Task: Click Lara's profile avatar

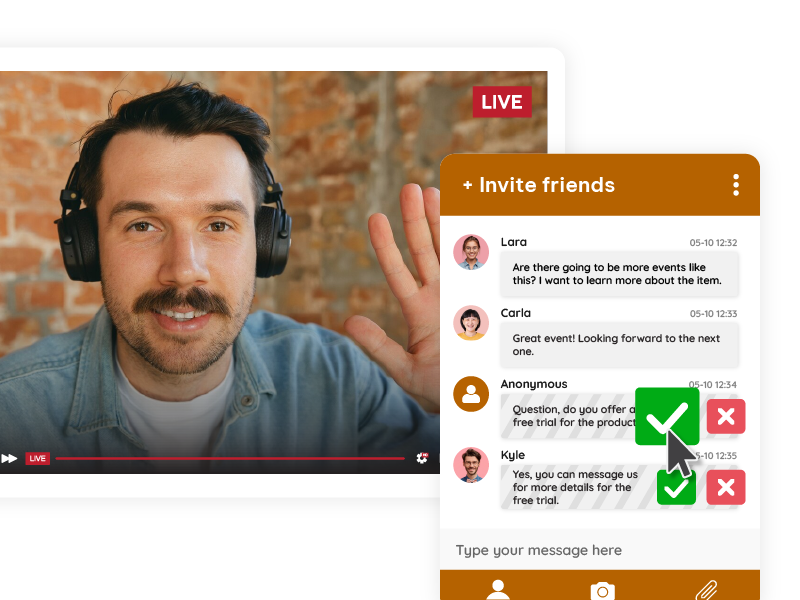Action: (471, 252)
